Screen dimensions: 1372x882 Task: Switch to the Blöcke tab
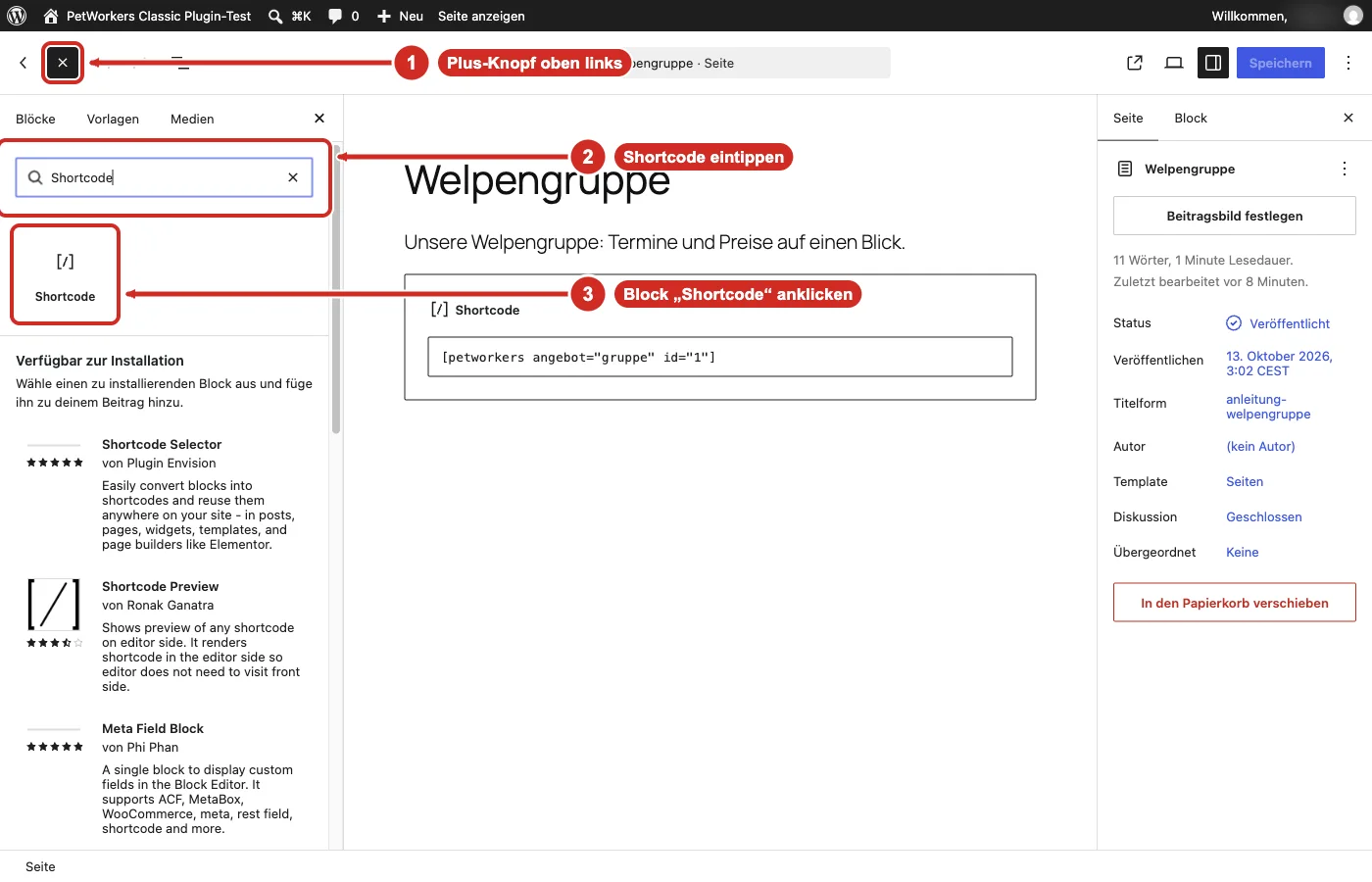[35, 119]
